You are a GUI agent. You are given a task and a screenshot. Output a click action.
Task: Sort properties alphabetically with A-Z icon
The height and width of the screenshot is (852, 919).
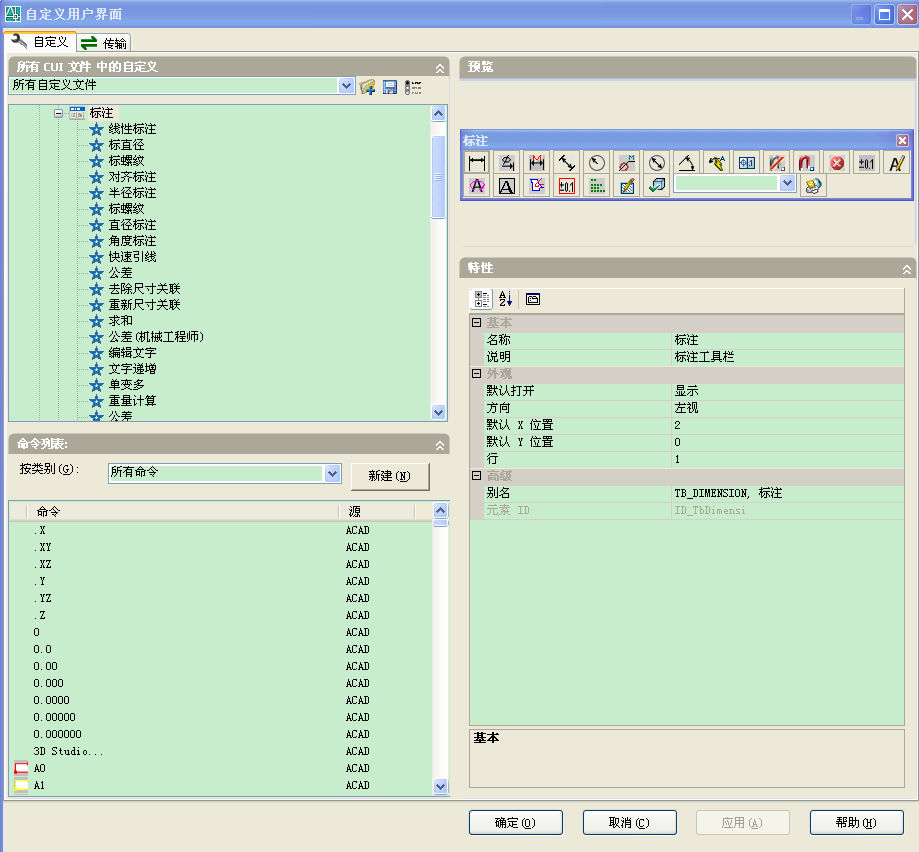(506, 299)
